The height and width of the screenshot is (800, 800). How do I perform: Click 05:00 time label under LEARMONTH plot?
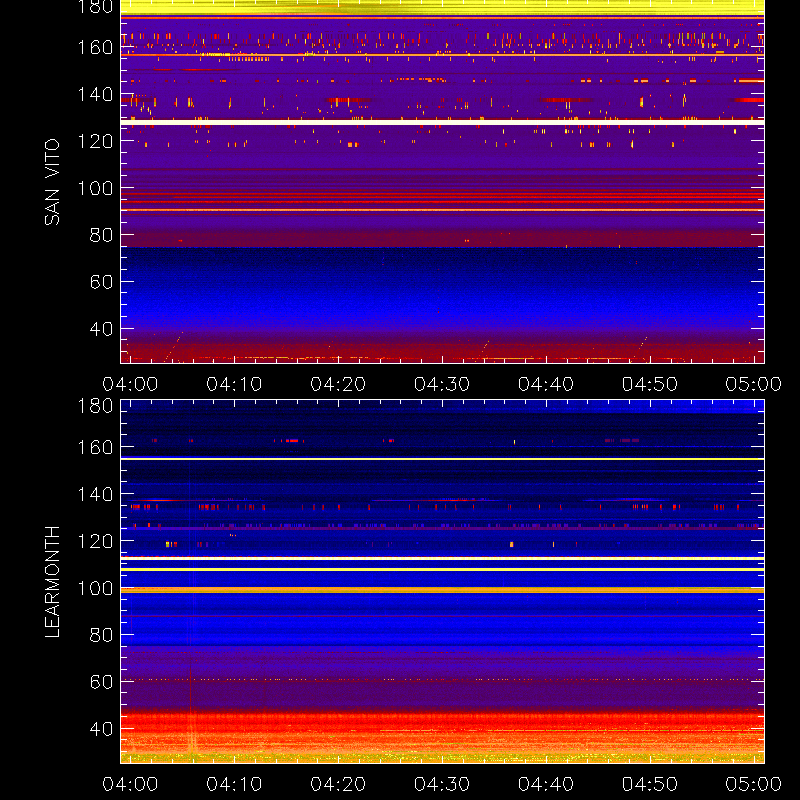[x=754, y=784]
